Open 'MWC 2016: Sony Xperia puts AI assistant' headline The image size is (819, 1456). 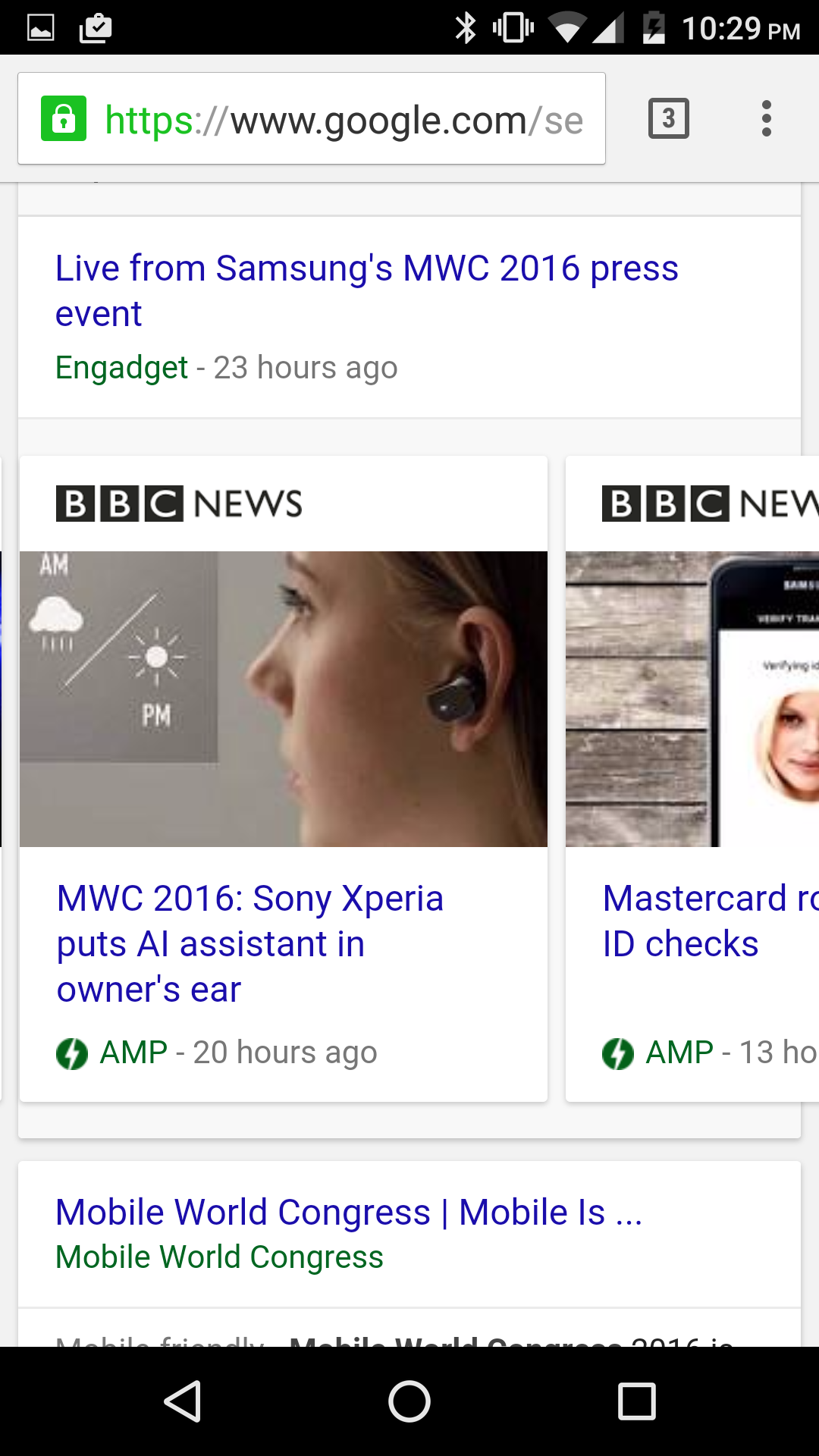pos(250,944)
